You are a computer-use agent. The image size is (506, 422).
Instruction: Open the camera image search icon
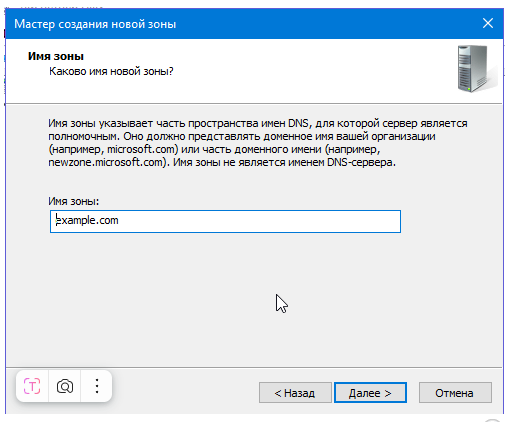pyautogui.click(x=65, y=386)
